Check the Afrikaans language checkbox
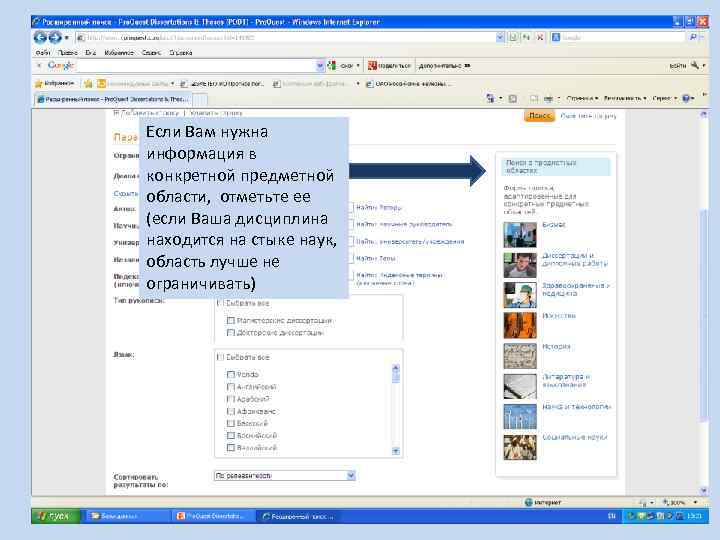720x540 pixels. [231, 411]
